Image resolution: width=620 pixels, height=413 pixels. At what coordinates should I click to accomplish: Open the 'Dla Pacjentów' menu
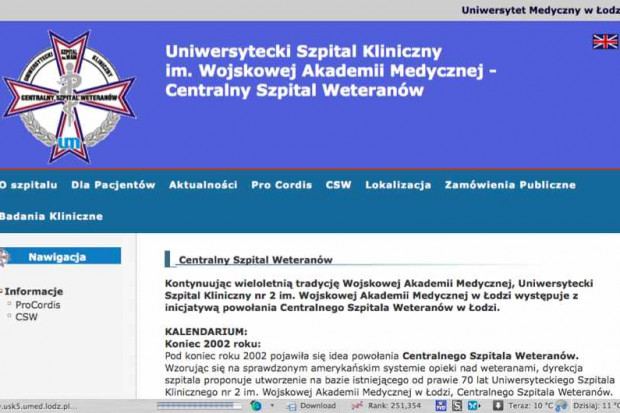click(x=113, y=185)
